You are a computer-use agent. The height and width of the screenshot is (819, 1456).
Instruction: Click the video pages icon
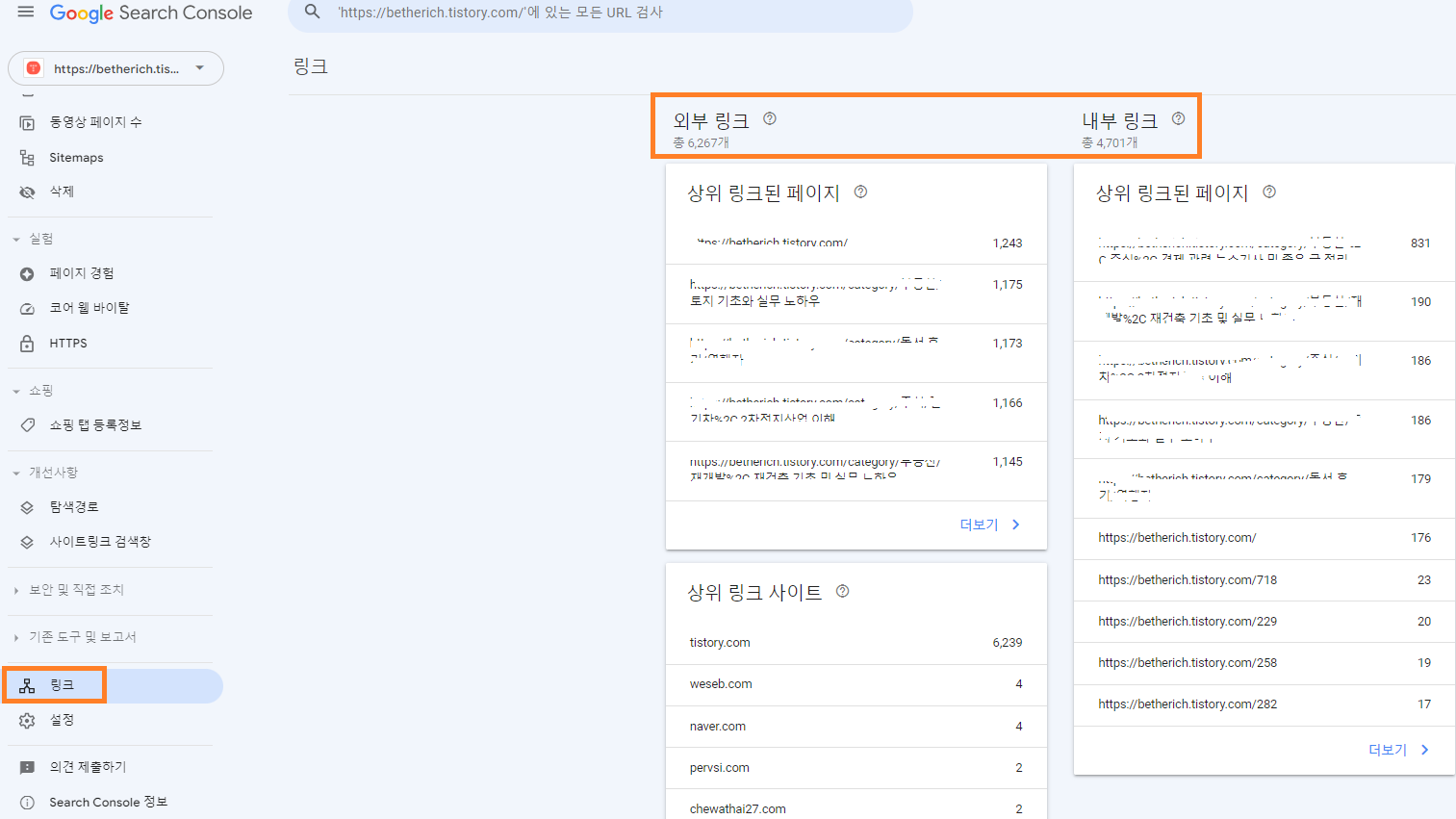27,122
